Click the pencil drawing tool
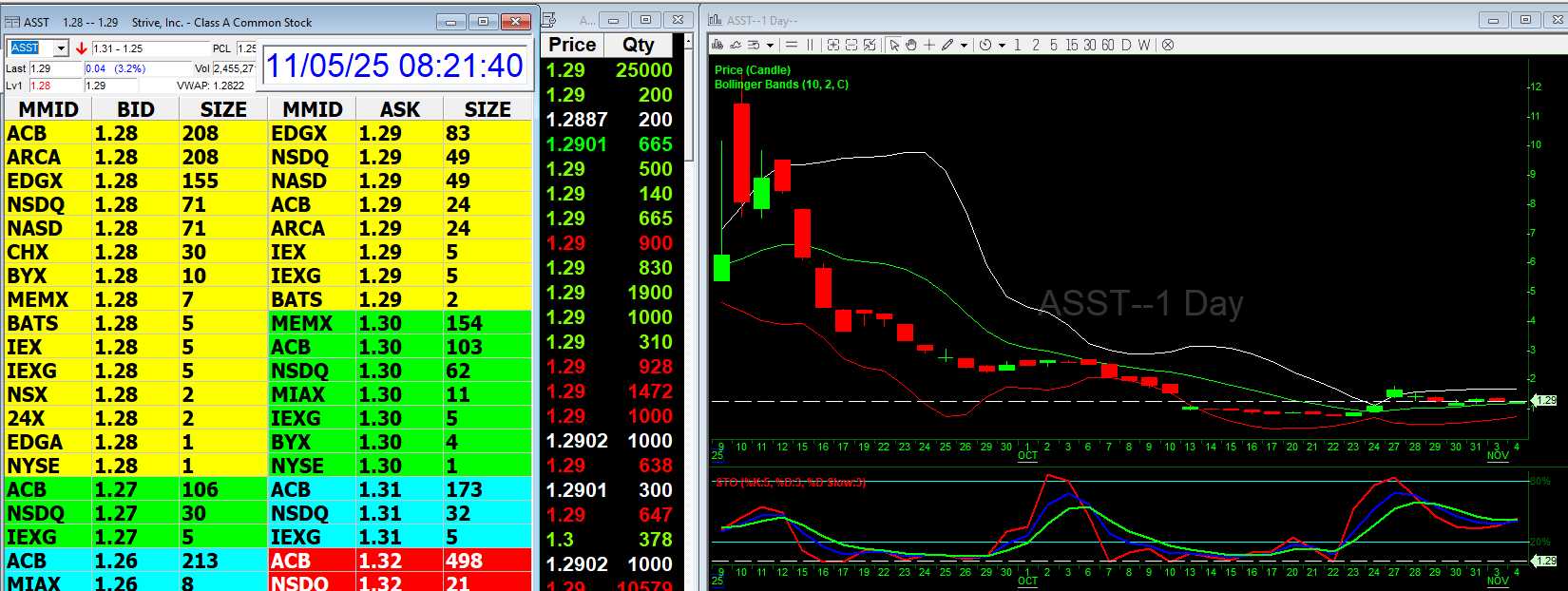The height and width of the screenshot is (591, 1568). pos(947,45)
